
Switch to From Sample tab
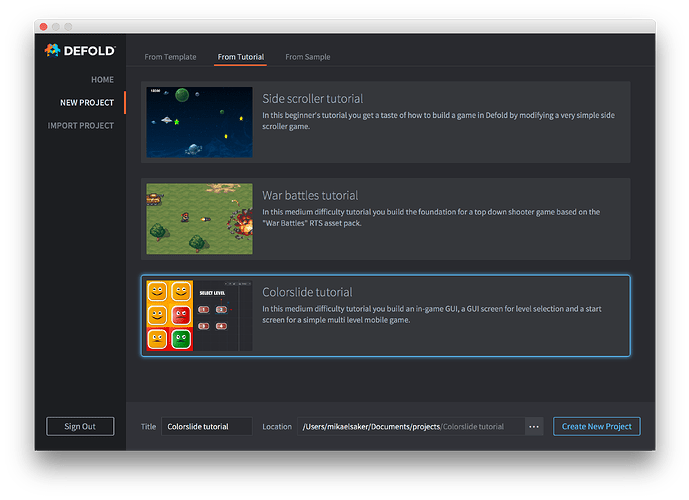pyautogui.click(x=307, y=57)
